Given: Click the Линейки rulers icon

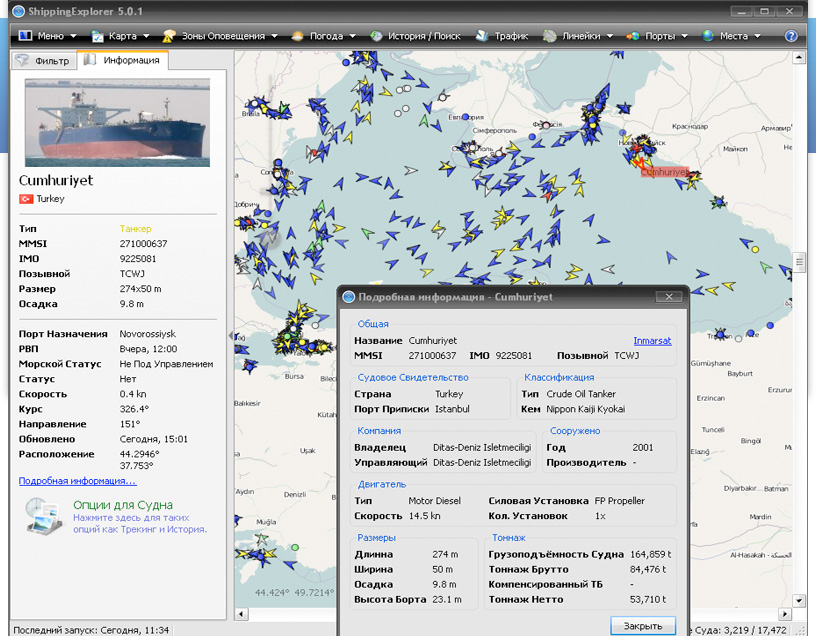Looking at the screenshot, I should pos(550,36).
